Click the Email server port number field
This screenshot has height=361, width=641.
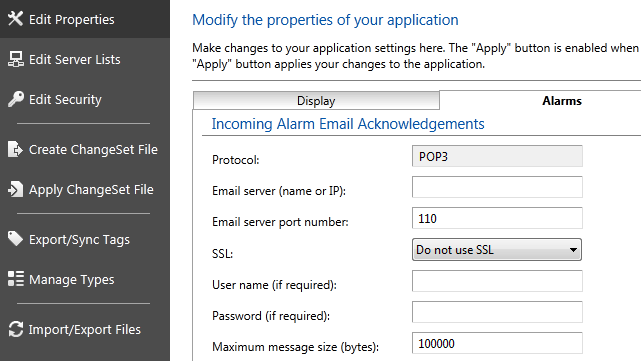(497, 218)
